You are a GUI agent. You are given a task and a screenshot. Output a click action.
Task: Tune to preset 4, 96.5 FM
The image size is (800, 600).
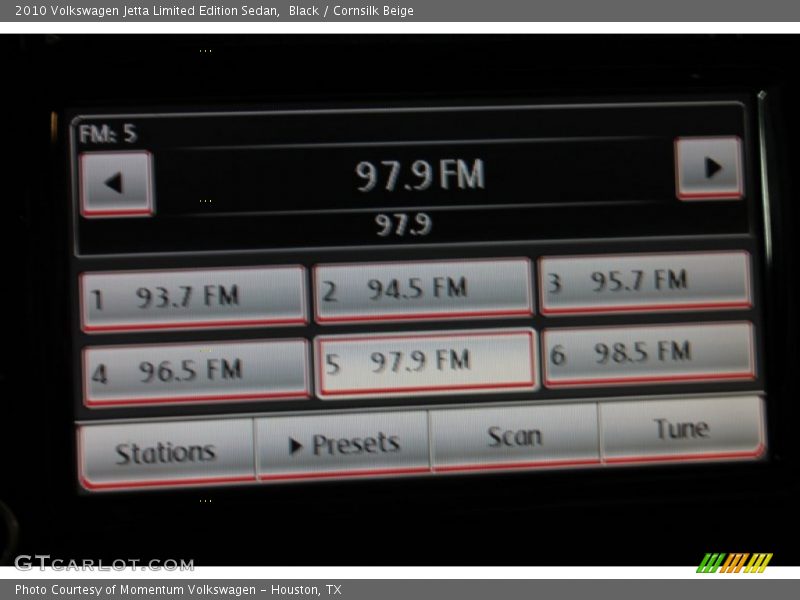coord(196,372)
